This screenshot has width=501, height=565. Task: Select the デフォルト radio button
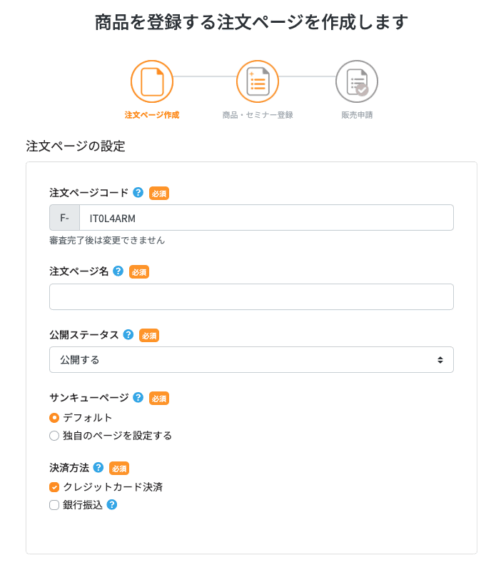coord(54,418)
